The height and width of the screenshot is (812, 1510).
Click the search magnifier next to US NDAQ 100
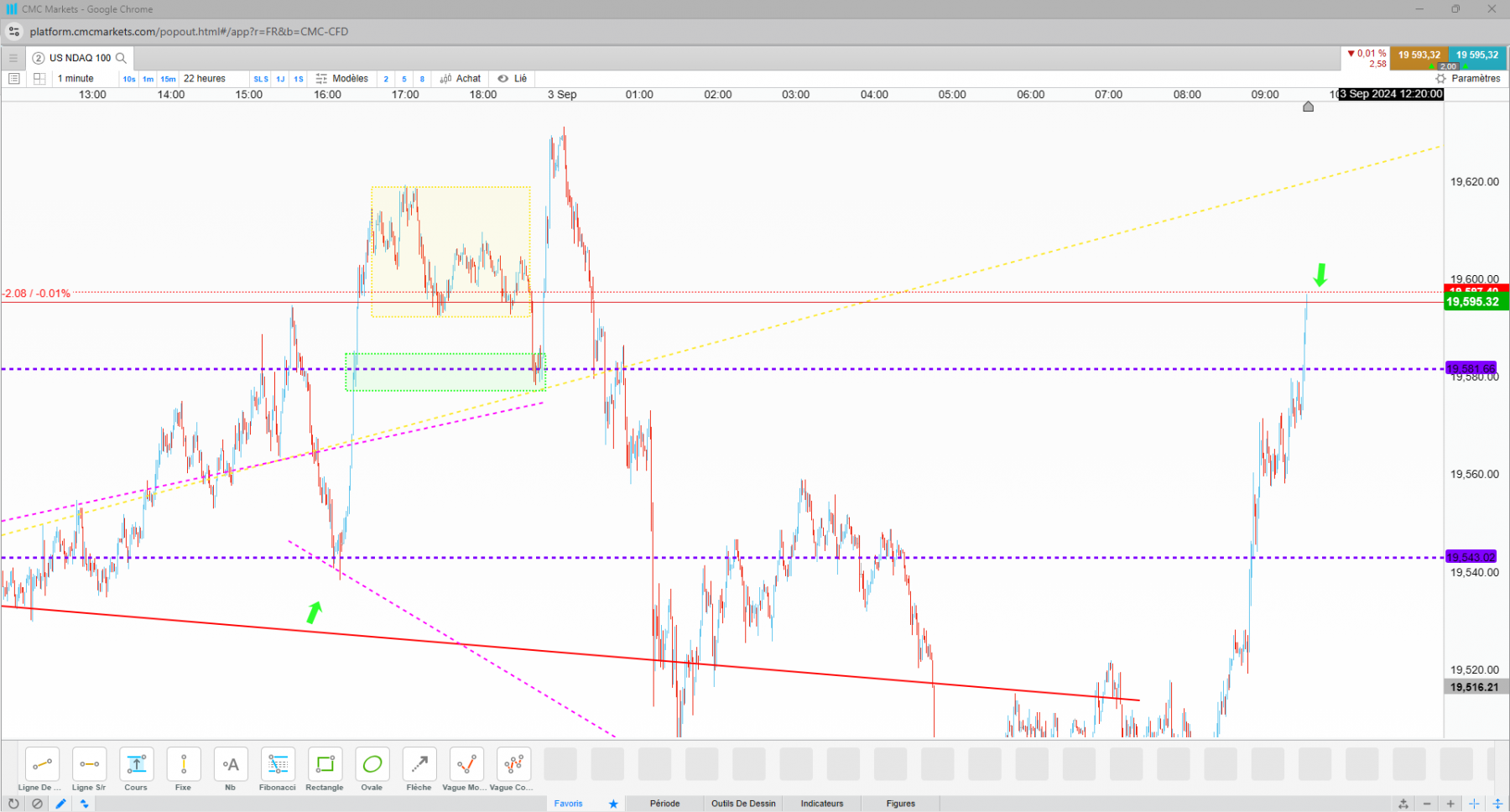point(121,58)
